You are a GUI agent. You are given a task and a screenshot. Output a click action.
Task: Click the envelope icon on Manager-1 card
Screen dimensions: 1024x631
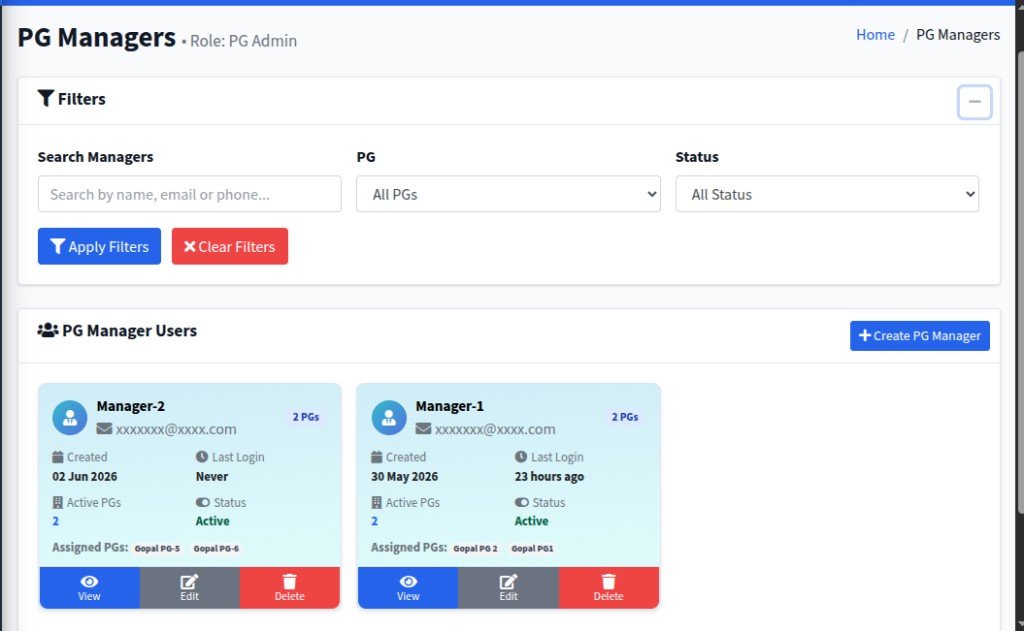coord(423,429)
